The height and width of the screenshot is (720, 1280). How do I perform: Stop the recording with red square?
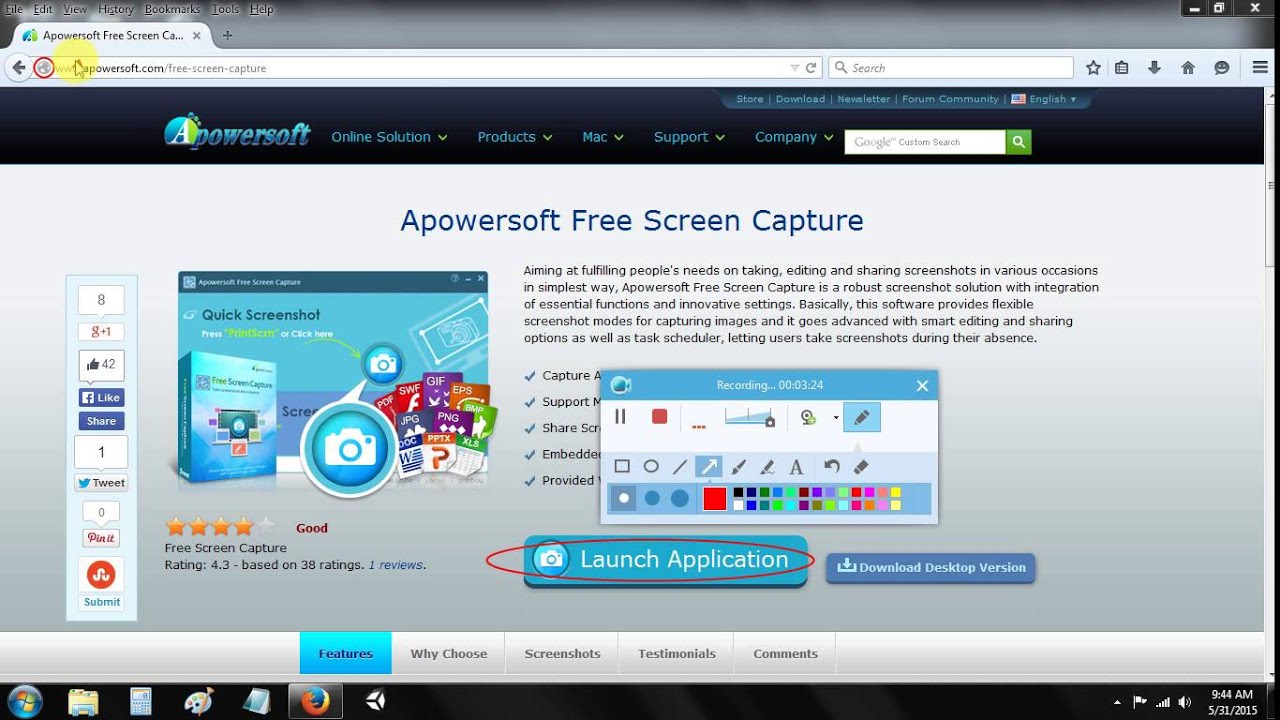(659, 417)
